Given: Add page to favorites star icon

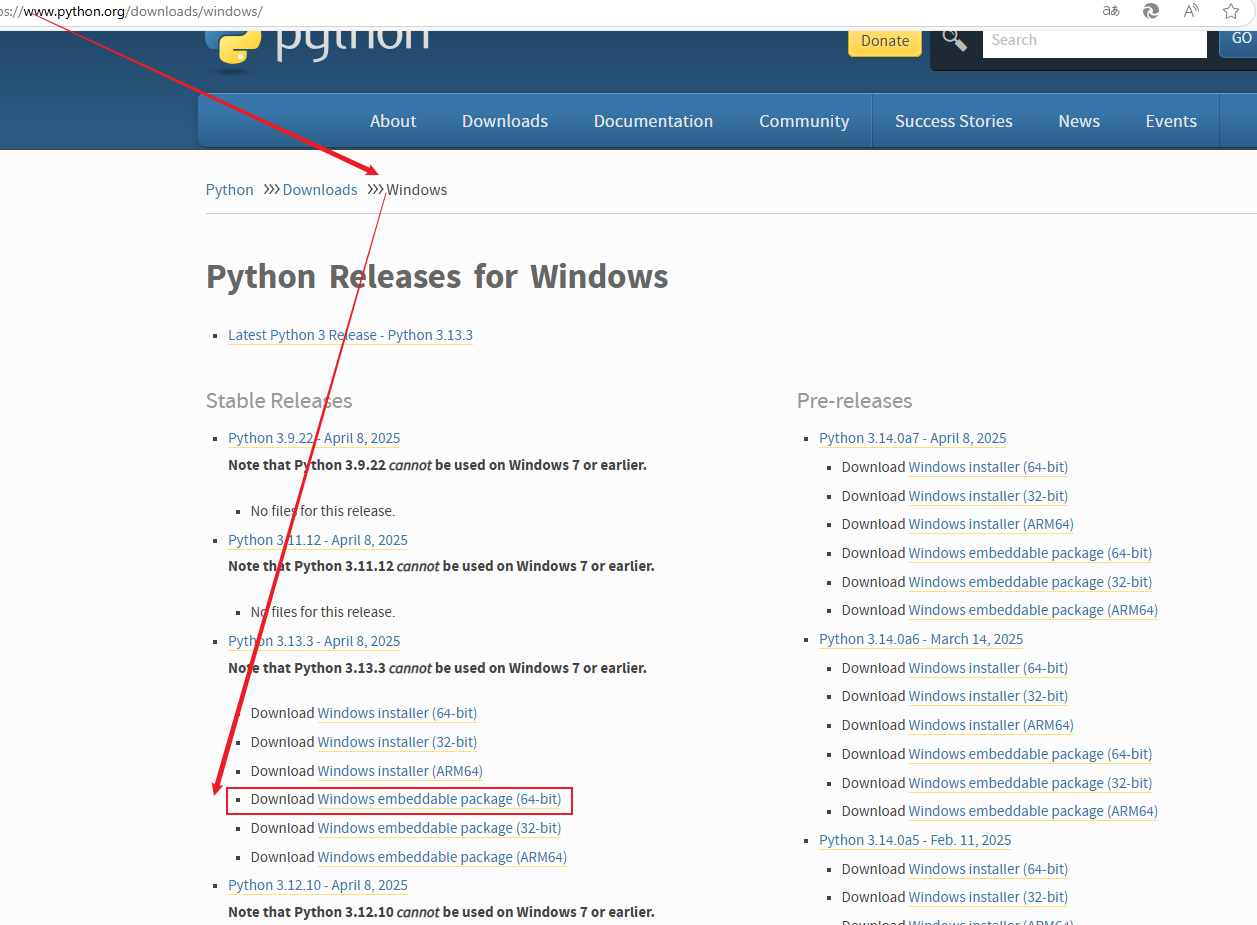Looking at the screenshot, I should click(x=1231, y=11).
